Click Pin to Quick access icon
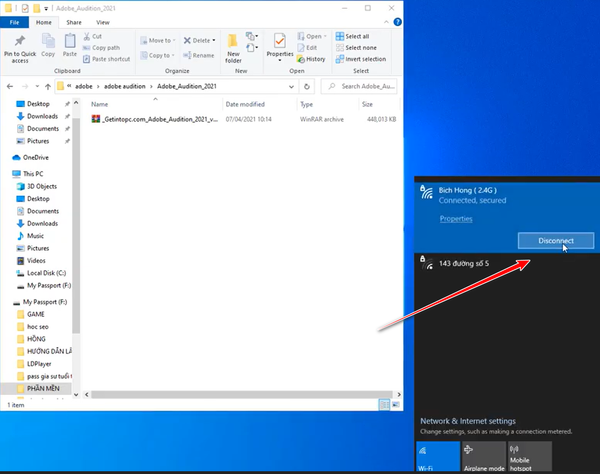Screen dimensions: 600x474 [x=20, y=41]
